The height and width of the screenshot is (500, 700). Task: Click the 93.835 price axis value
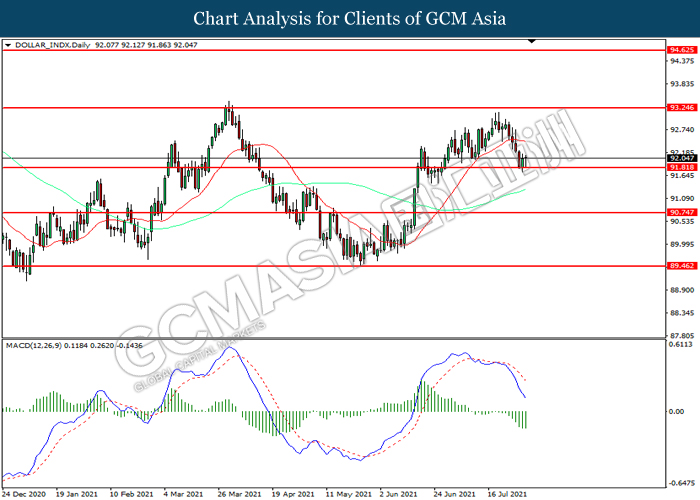tap(682, 84)
